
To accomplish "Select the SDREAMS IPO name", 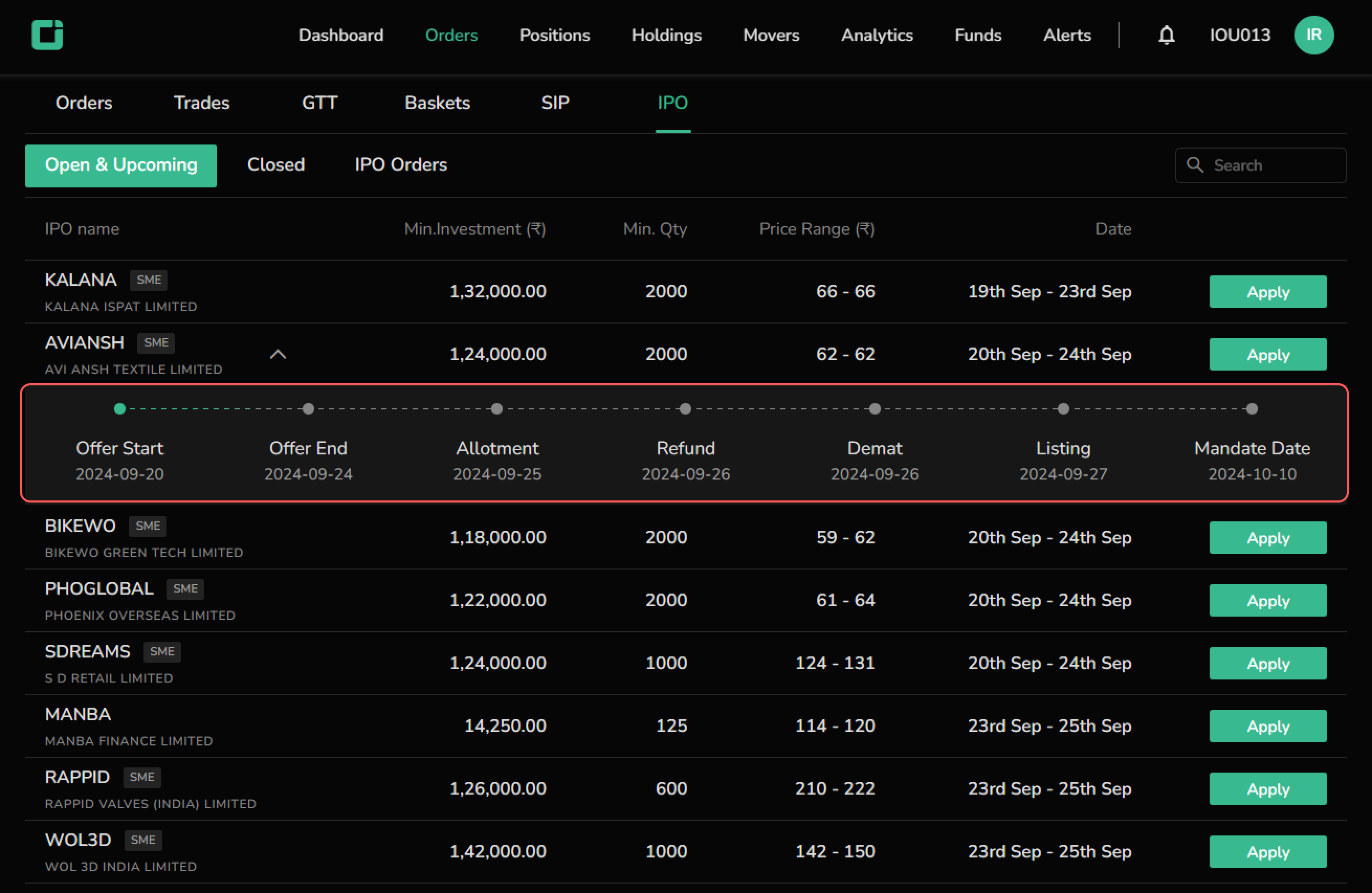I will pos(87,652).
